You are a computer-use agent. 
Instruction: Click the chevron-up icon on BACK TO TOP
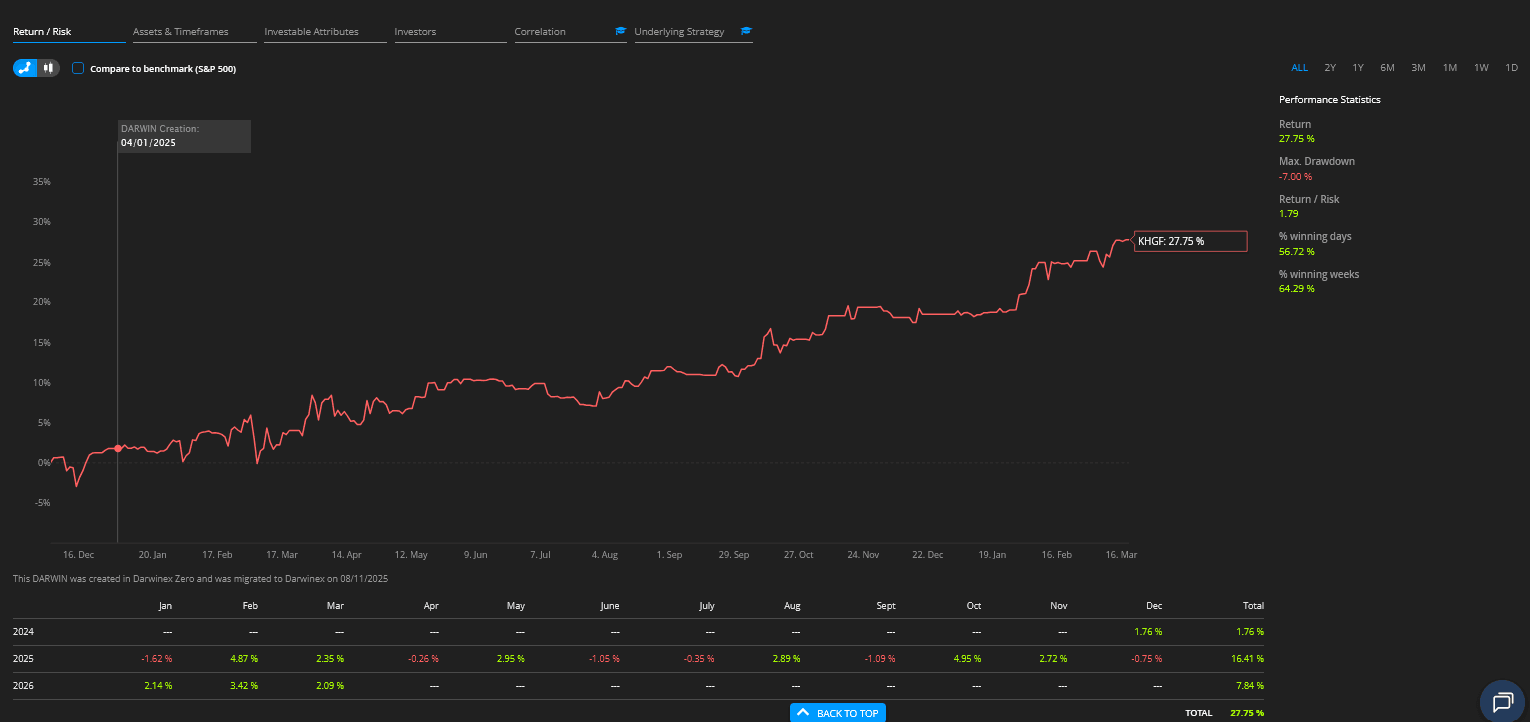point(802,712)
